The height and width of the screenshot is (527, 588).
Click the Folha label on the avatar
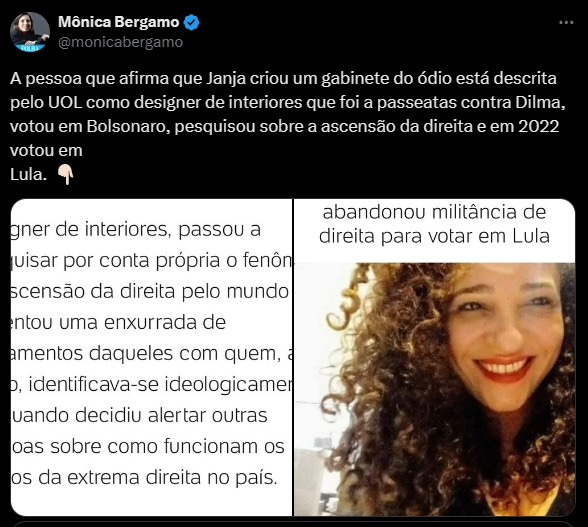[x=29, y=48]
